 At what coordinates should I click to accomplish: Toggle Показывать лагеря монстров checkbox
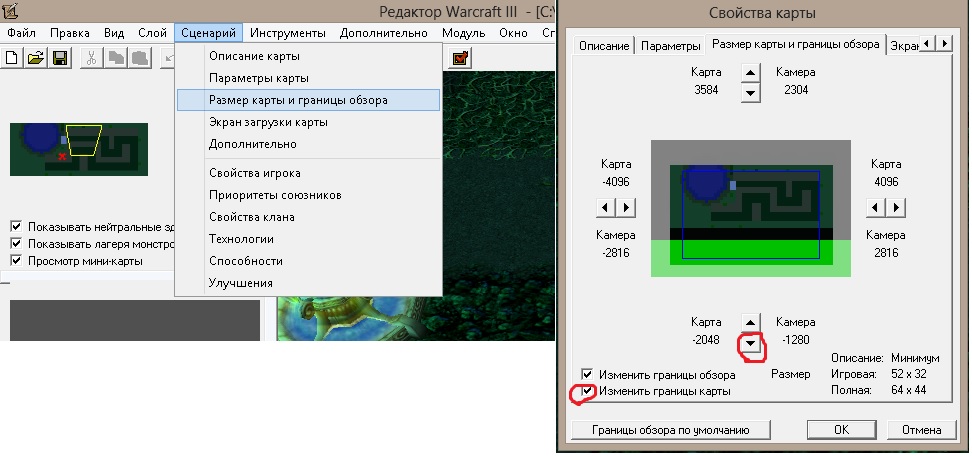pos(16,243)
